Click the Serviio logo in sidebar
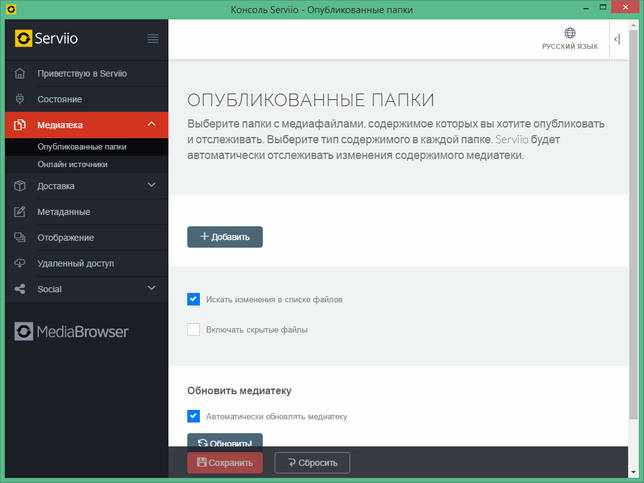Screen dimensions: 644x483 click(46, 39)
